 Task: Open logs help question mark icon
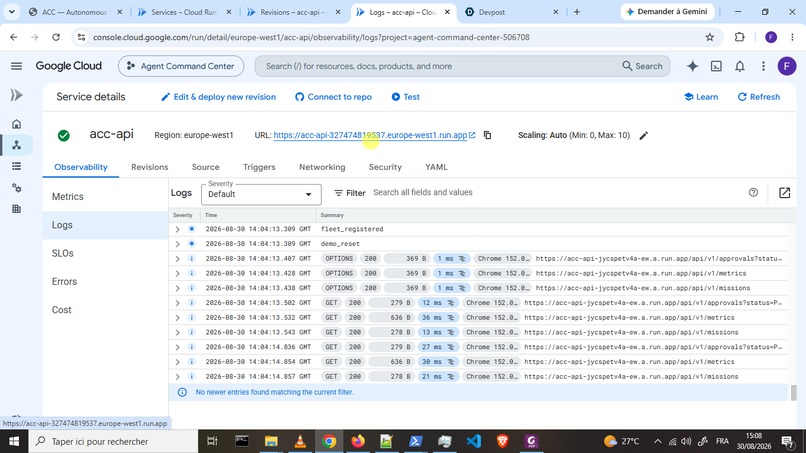tap(753, 192)
